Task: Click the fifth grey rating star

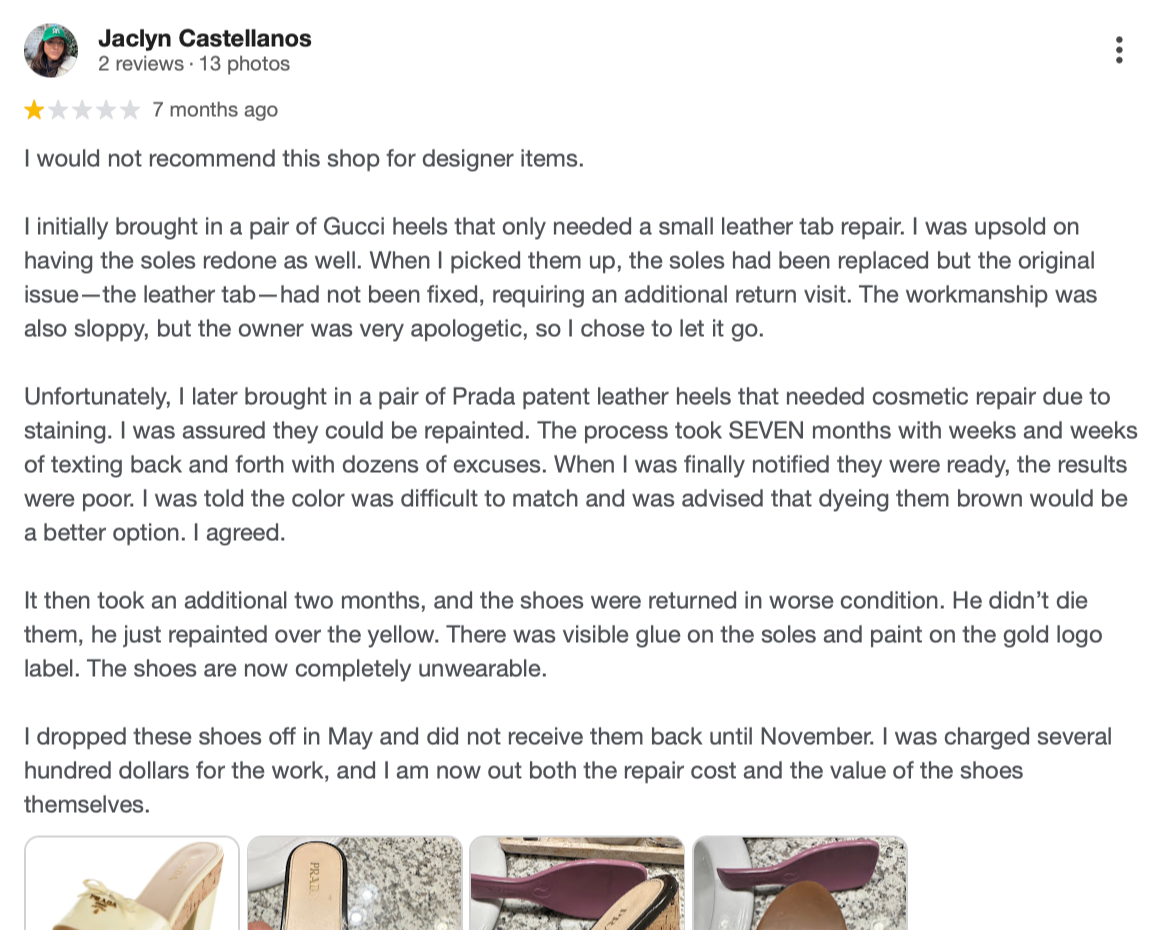Action: pos(130,110)
